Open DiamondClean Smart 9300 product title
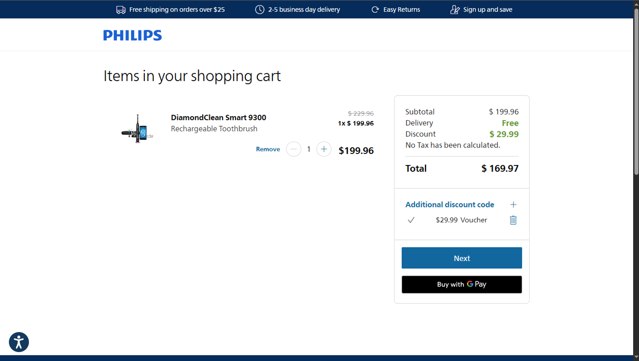 [x=218, y=117]
